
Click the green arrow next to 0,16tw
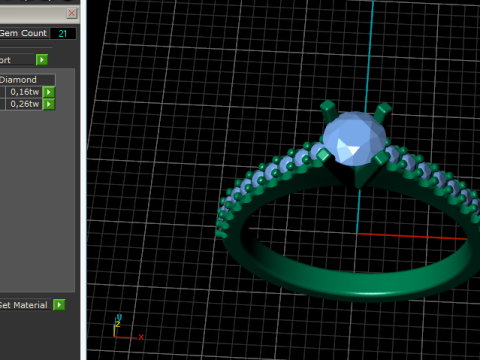tap(49, 92)
